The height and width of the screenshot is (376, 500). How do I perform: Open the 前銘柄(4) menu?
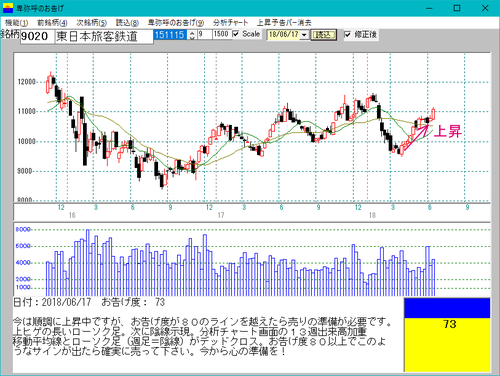point(52,23)
